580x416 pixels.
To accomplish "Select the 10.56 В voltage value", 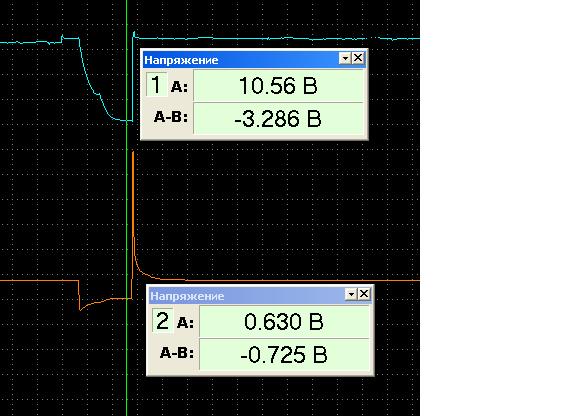I will [x=278, y=85].
